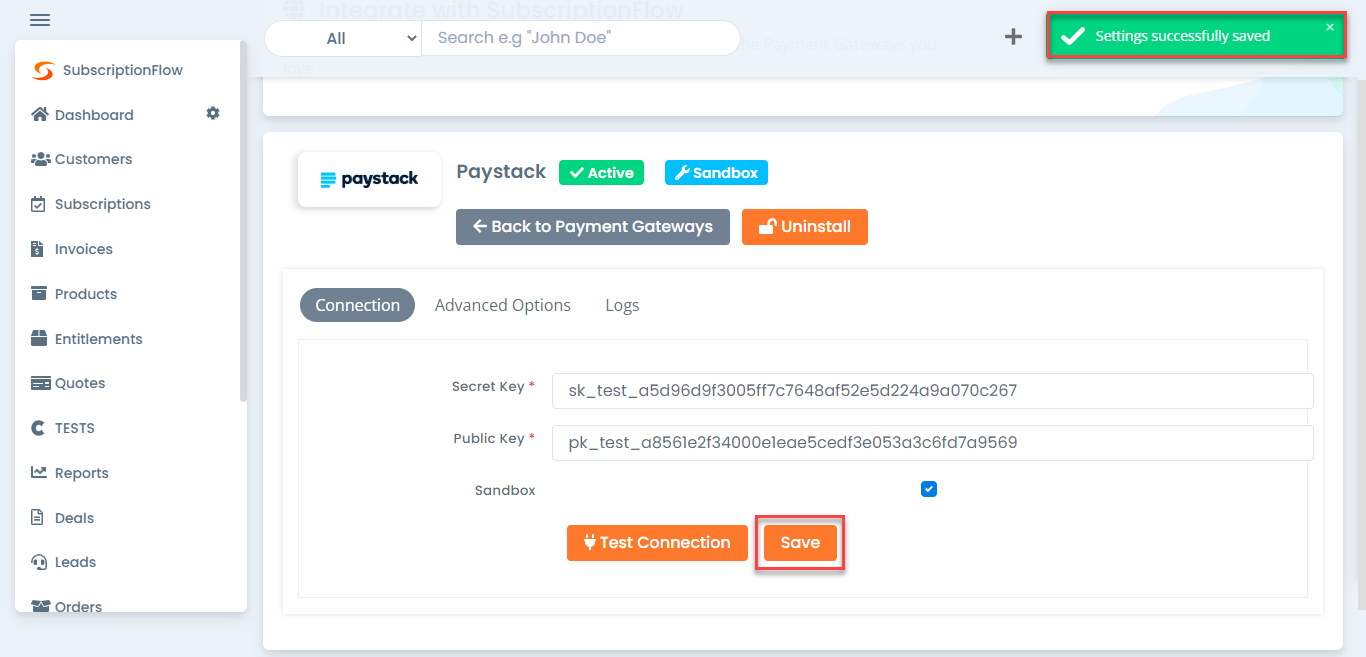This screenshot has height=657, width=1366.
Task: Open the Invoices section
Action: coord(85,248)
